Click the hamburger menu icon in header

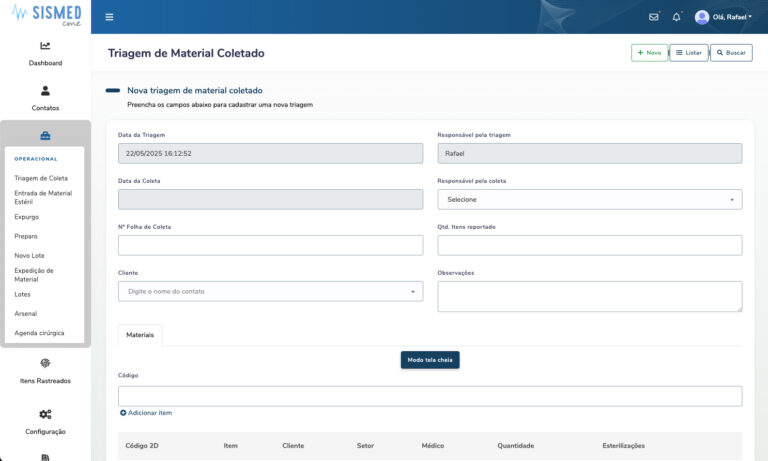tap(109, 17)
